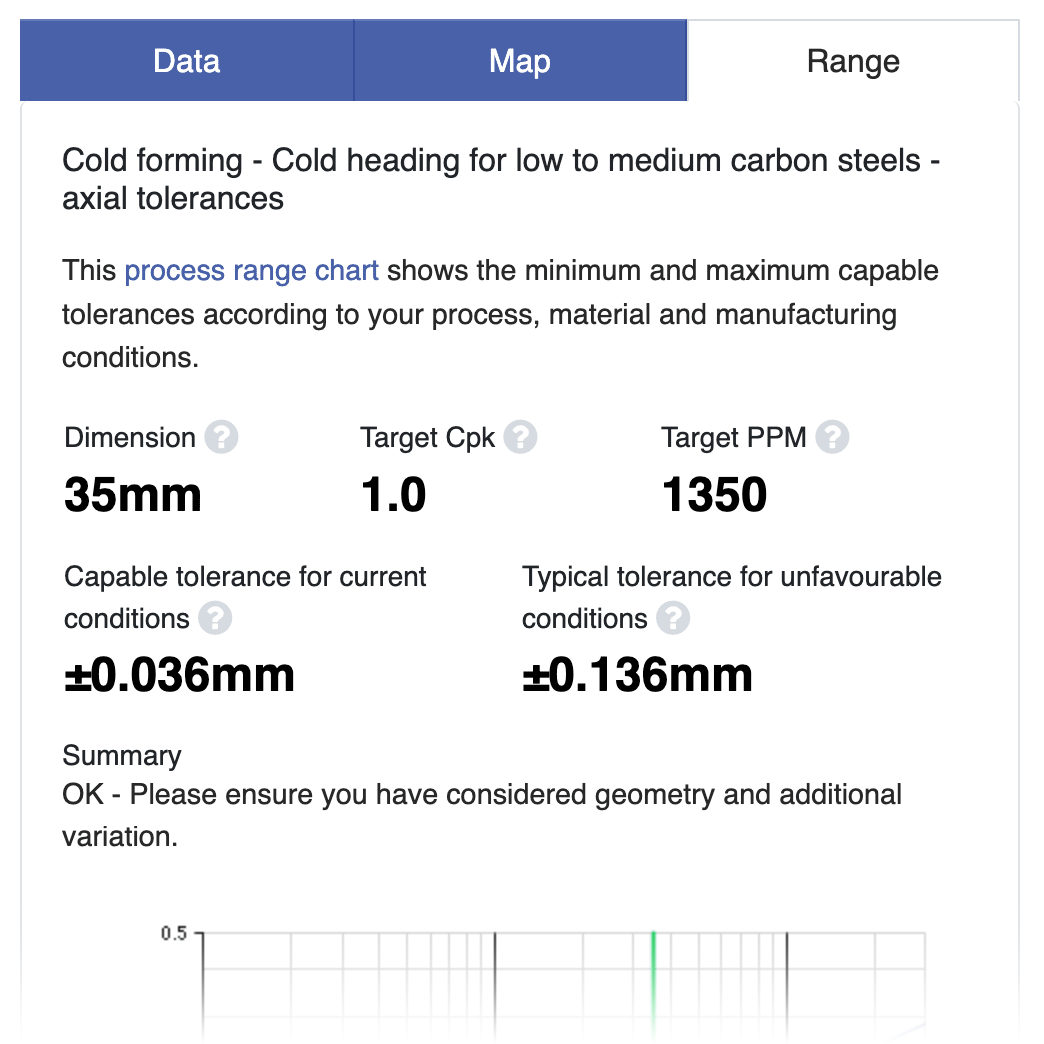Click the Cold forming title heading
Image resolution: width=1044 pixels, height=1044 pixels.
pos(501,179)
